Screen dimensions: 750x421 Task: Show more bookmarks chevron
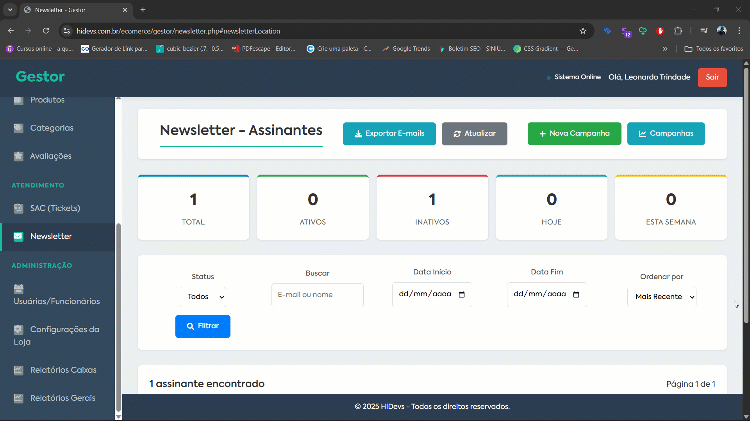[x=665, y=49]
